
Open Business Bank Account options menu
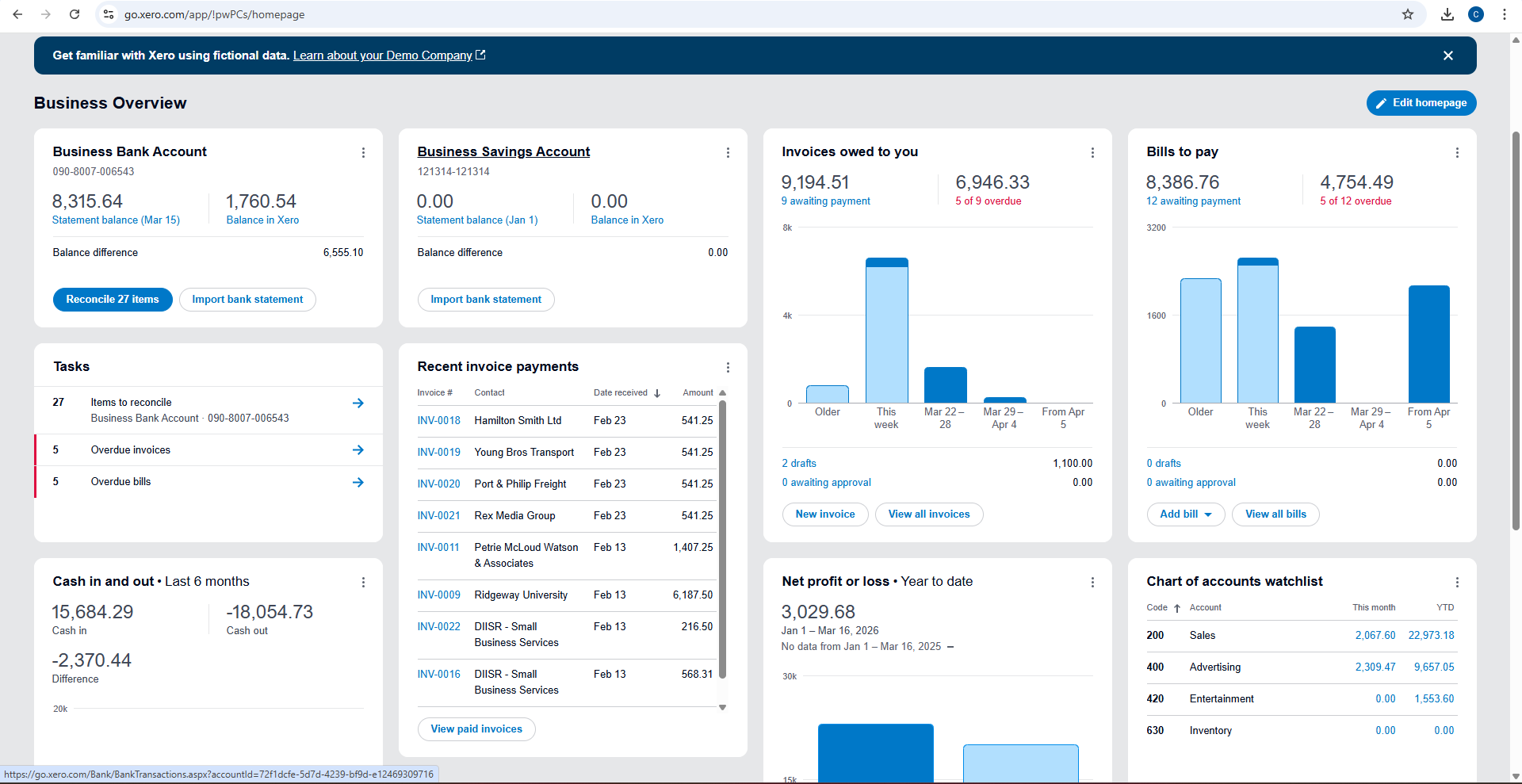(363, 152)
